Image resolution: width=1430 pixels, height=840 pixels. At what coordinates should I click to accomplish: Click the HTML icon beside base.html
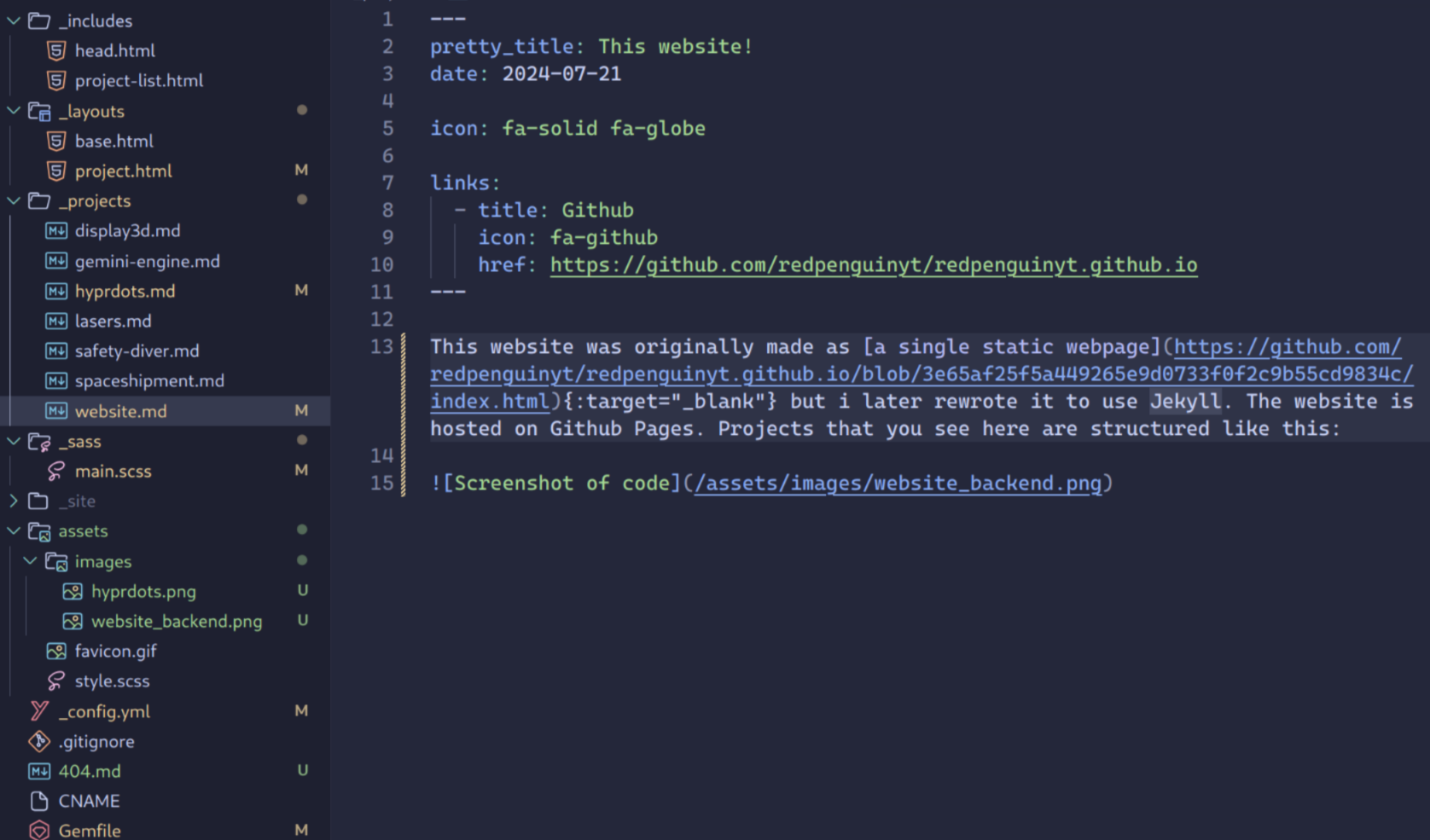55,141
